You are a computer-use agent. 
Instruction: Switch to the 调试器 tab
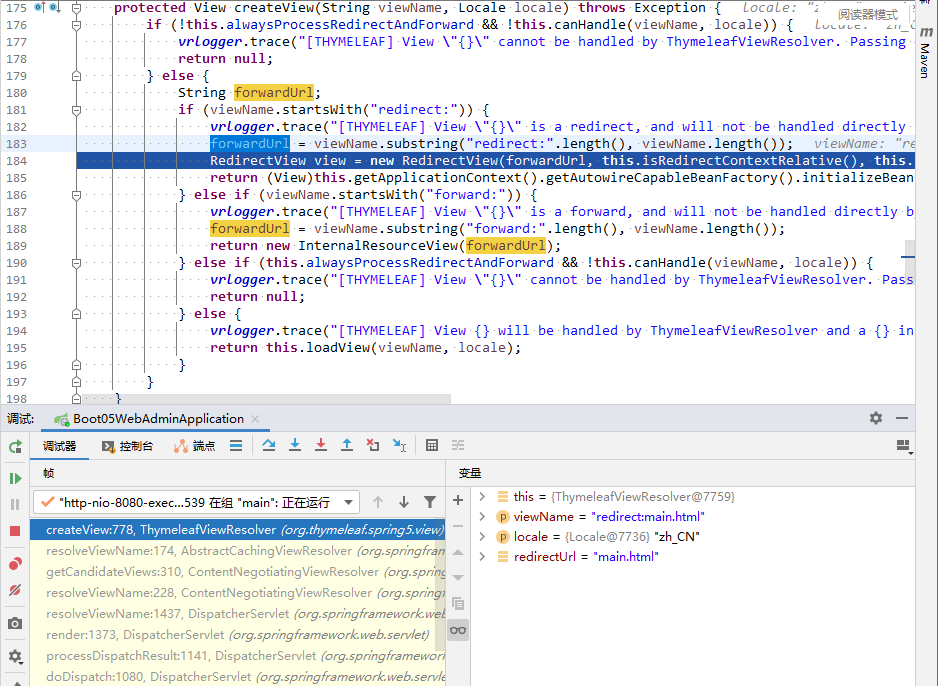[x=59, y=446]
